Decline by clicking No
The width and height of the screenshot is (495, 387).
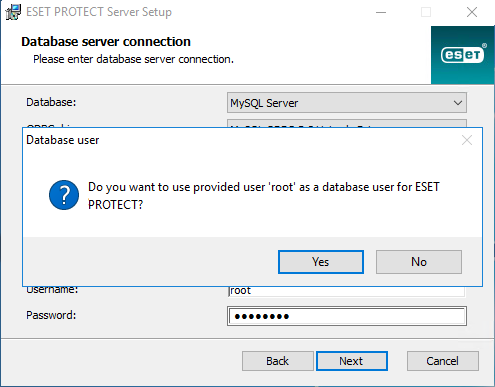(419, 262)
